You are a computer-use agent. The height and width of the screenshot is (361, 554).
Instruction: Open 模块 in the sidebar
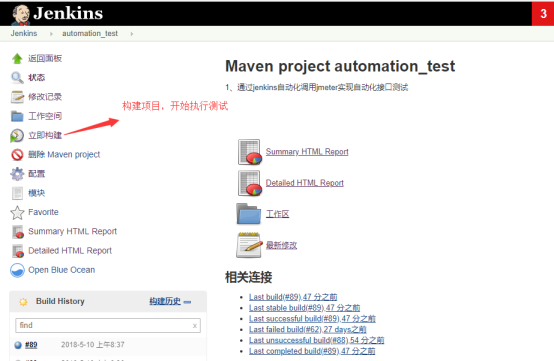coord(36,193)
